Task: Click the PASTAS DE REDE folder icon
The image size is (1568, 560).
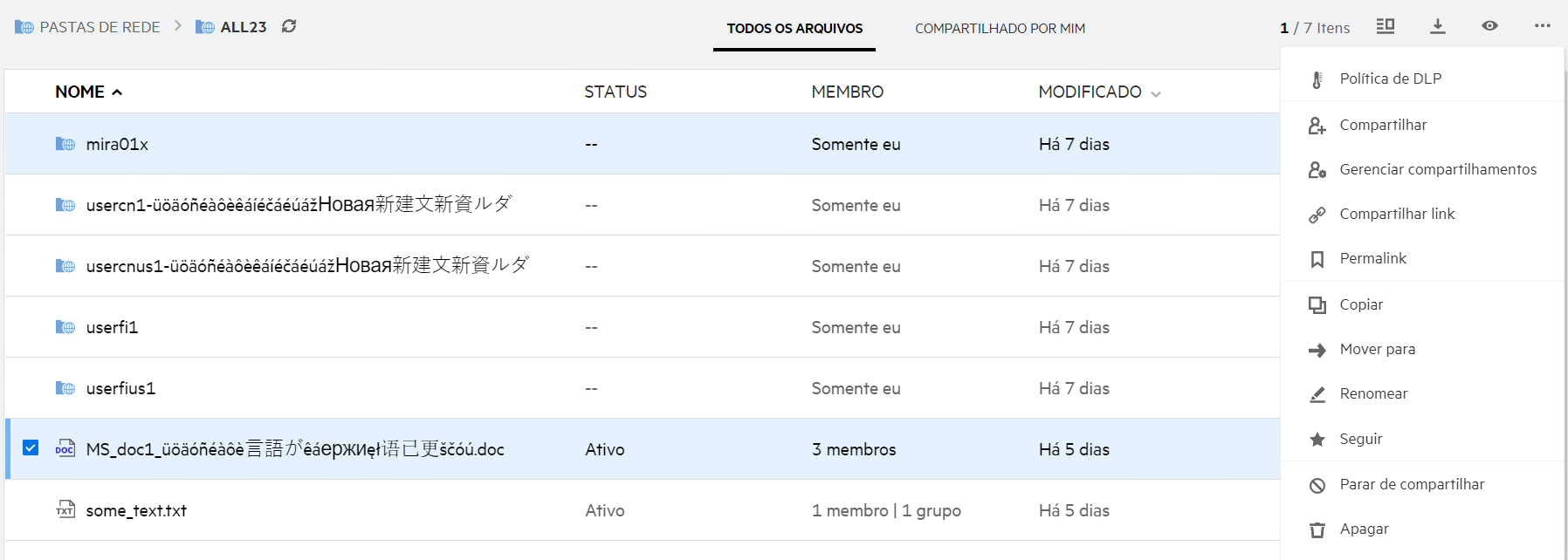Action: [24, 27]
